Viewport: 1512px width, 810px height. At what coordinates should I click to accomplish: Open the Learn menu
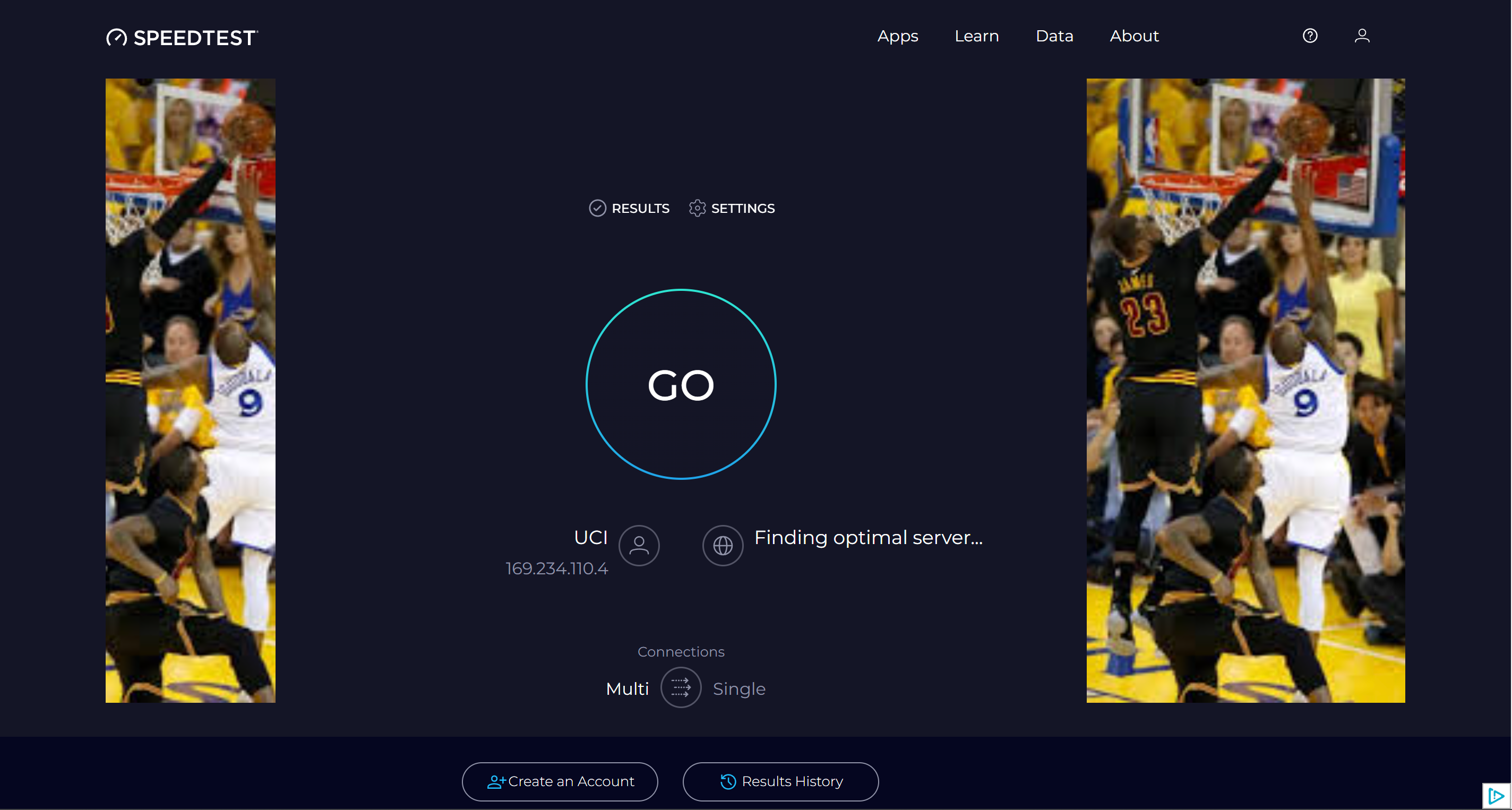(x=976, y=36)
